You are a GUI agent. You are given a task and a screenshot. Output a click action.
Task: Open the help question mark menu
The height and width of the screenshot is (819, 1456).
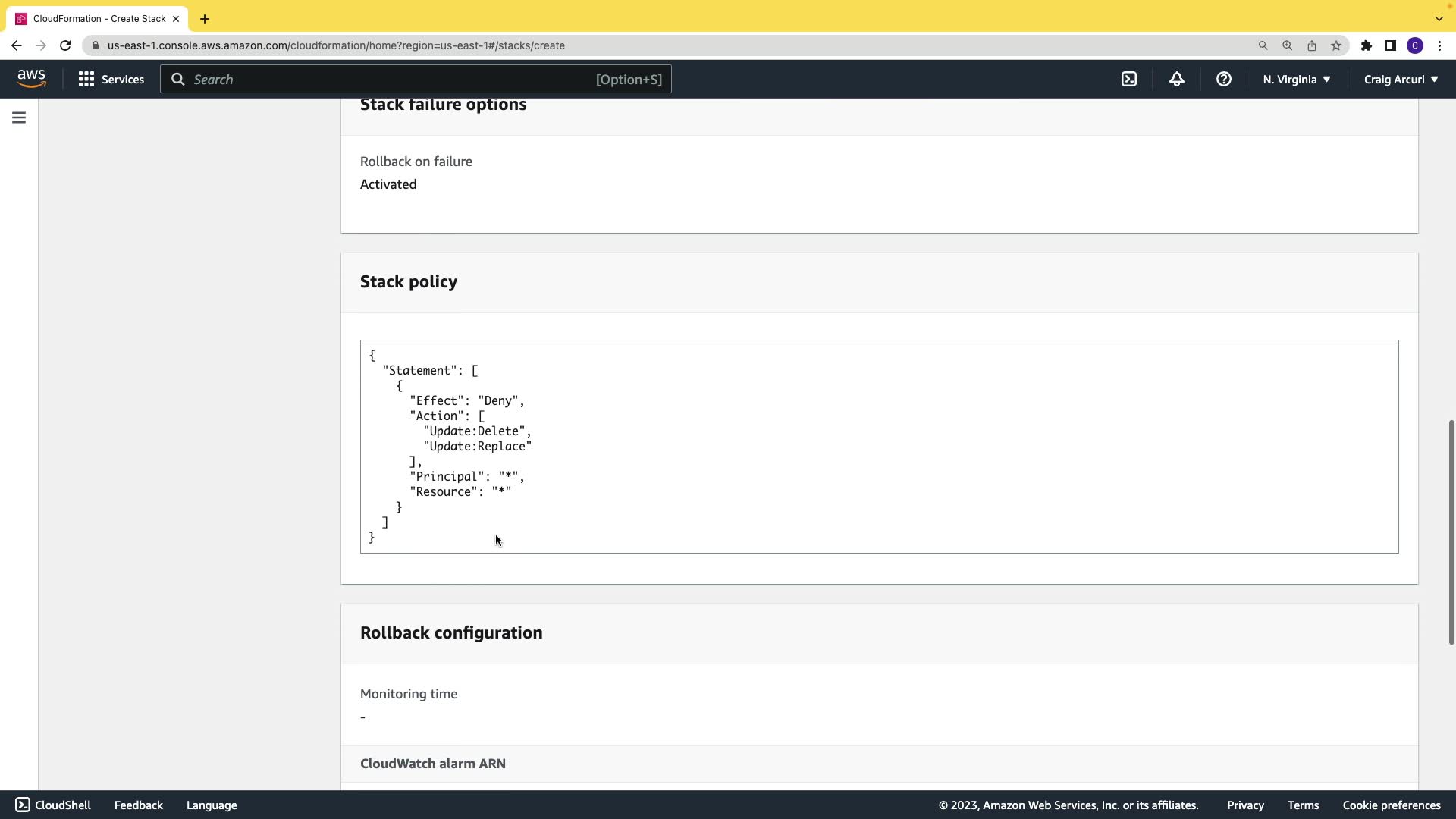1223,79
